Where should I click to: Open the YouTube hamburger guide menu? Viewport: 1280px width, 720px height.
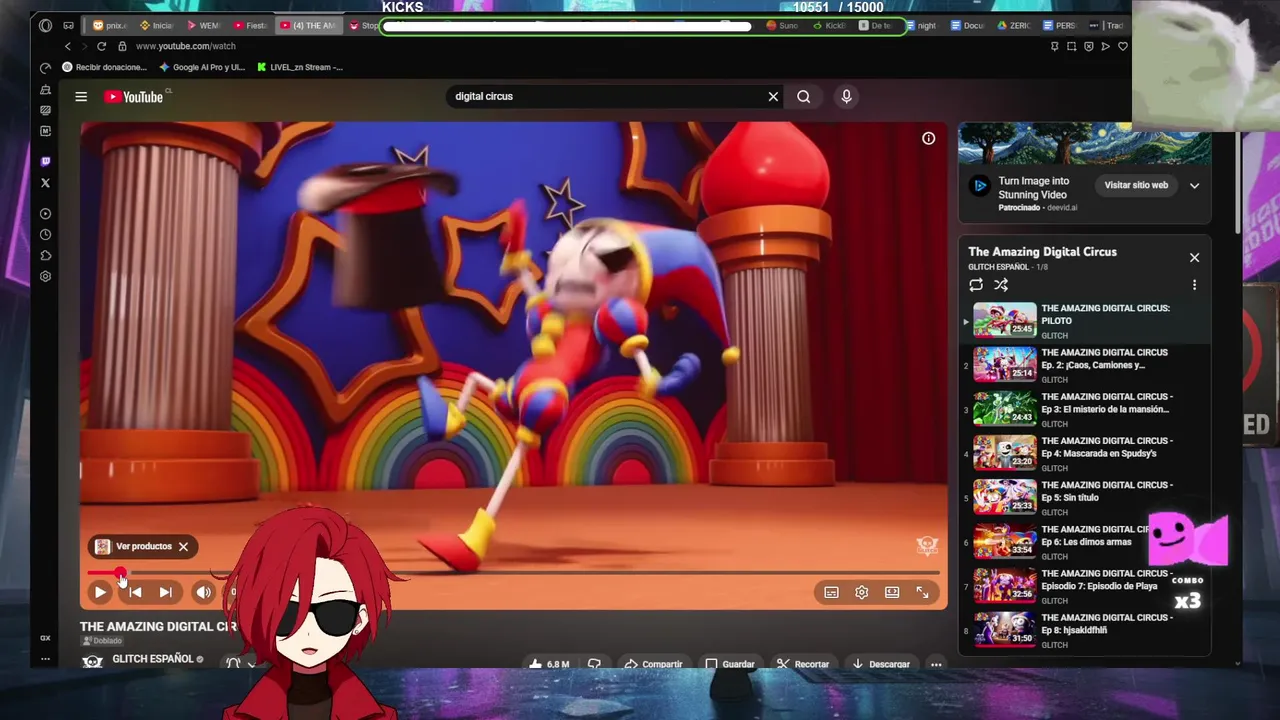click(x=81, y=97)
